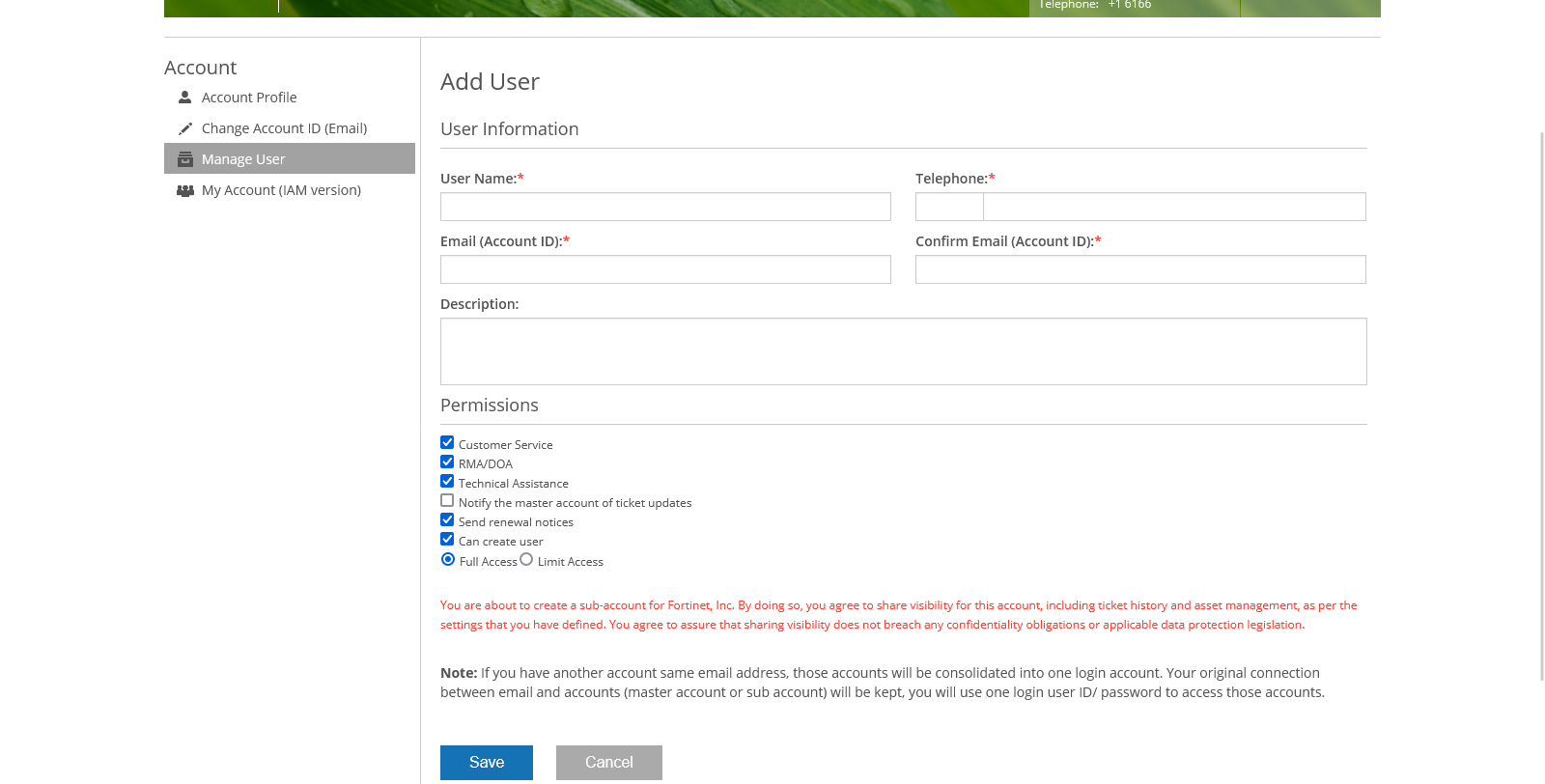Click the My Account group icon

click(185, 190)
